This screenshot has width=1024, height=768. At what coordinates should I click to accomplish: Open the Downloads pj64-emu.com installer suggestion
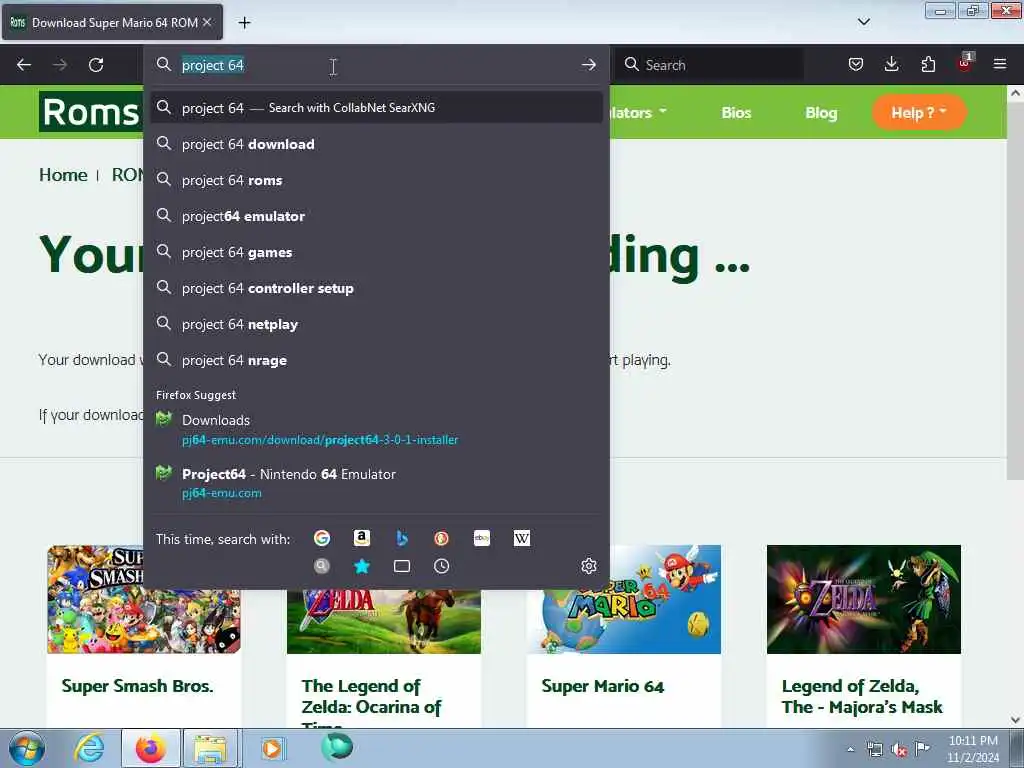pos(377,430)
